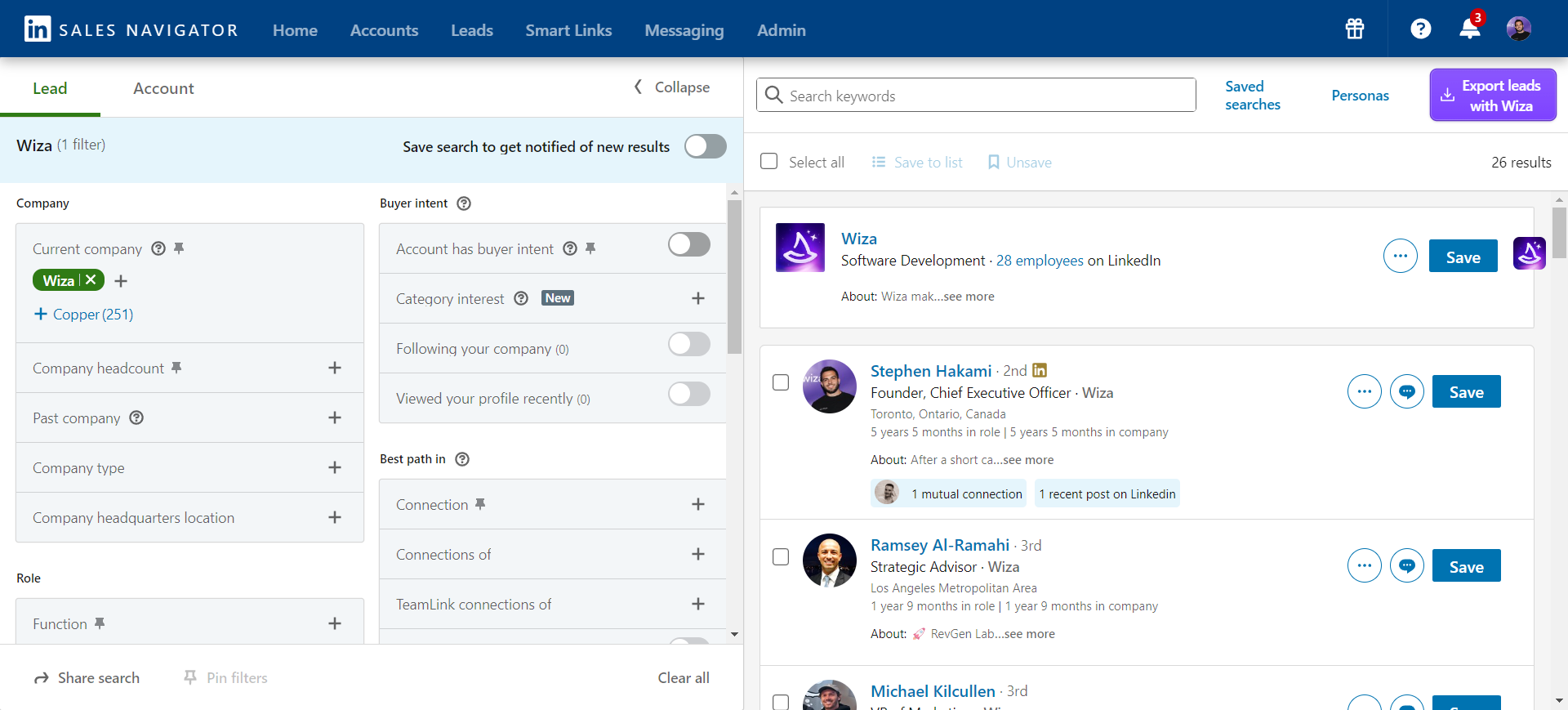Click the Best path in help icon

462,459
